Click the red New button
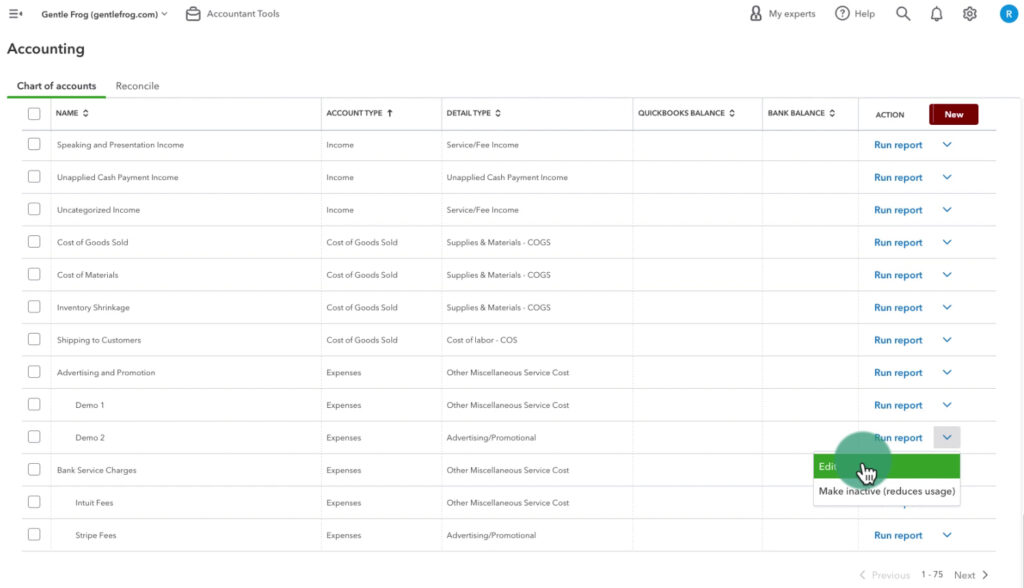 (953, 114)
